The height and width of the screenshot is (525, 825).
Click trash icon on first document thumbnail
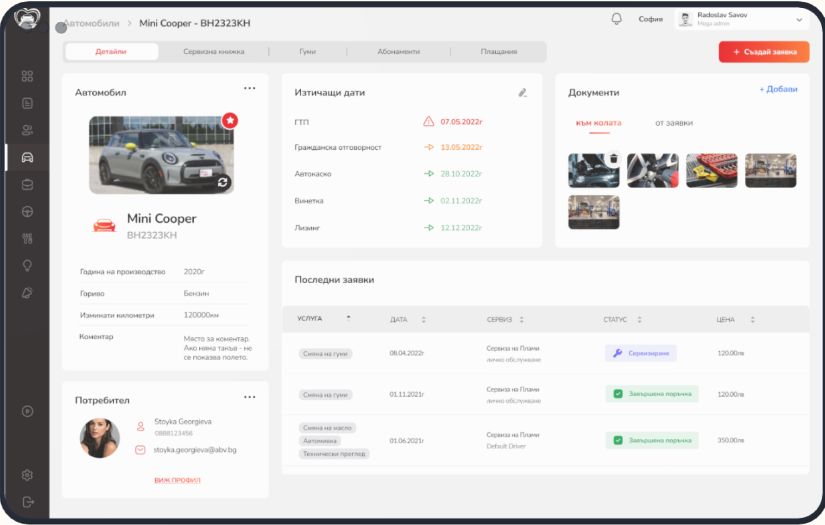pyautogui.click(x=613, y=158)
